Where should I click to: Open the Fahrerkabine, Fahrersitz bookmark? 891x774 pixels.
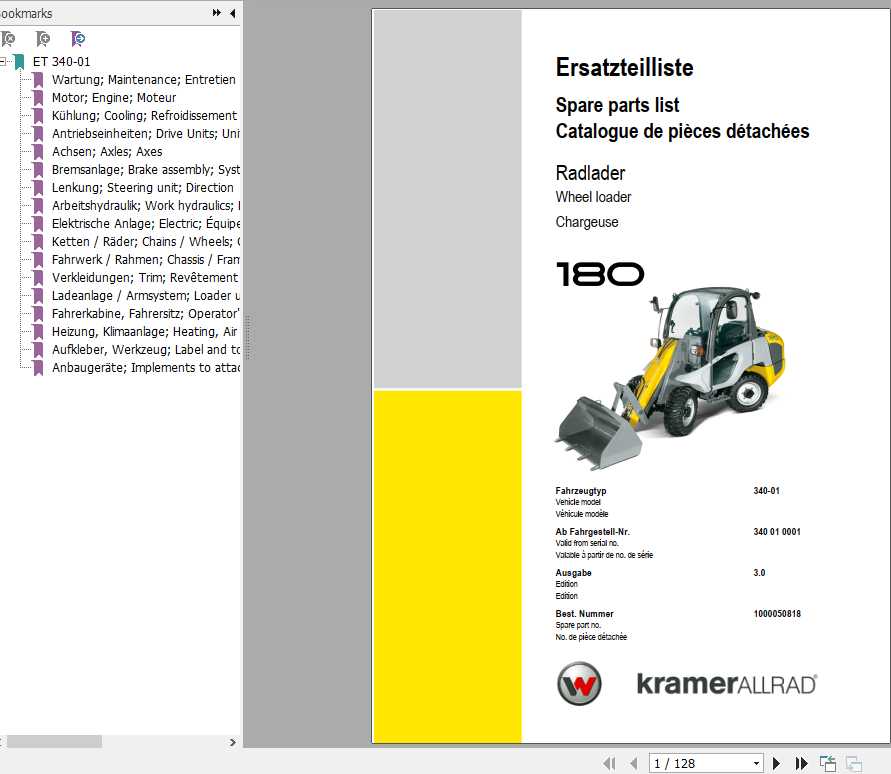click(145, 314)
